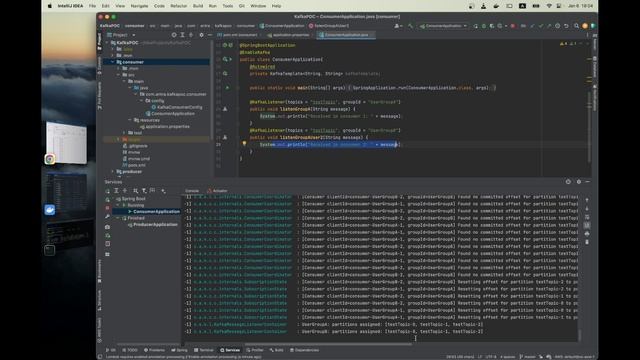Collapse the consumer module tree node
This screenshot has width=640, height=360.
point(112,62)
